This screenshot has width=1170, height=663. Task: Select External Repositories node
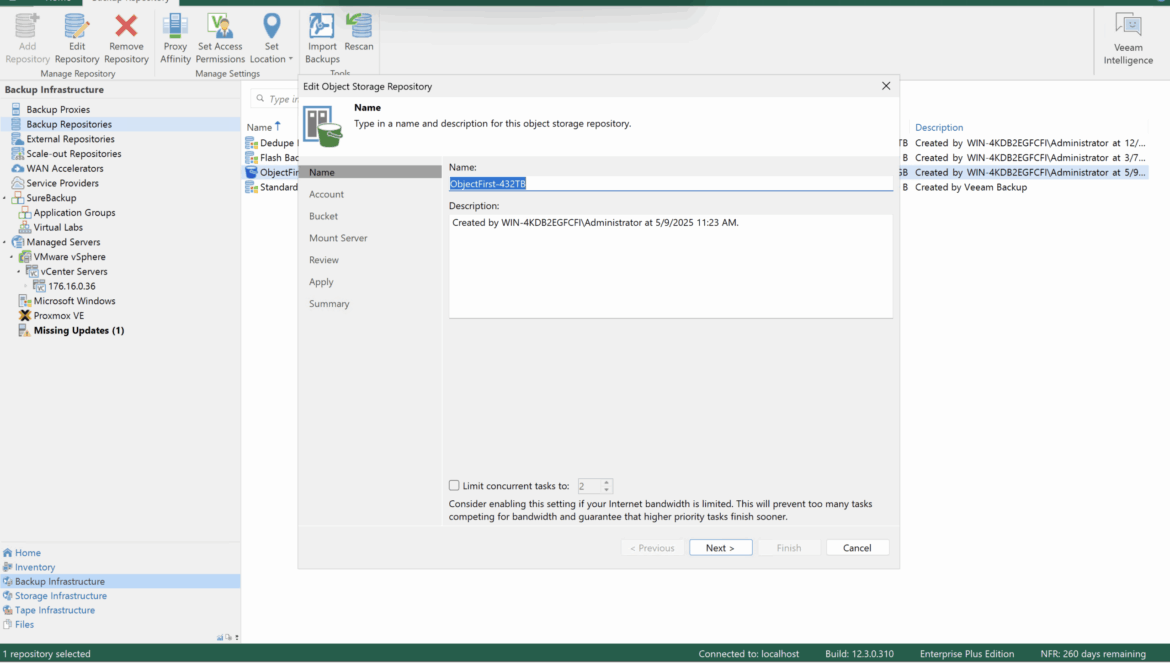point(70,139)
